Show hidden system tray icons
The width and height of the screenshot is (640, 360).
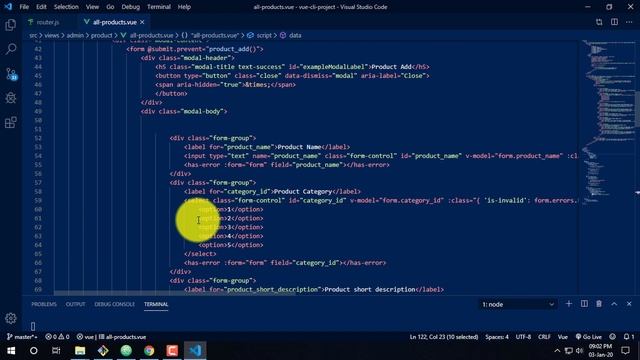point(557,351)
